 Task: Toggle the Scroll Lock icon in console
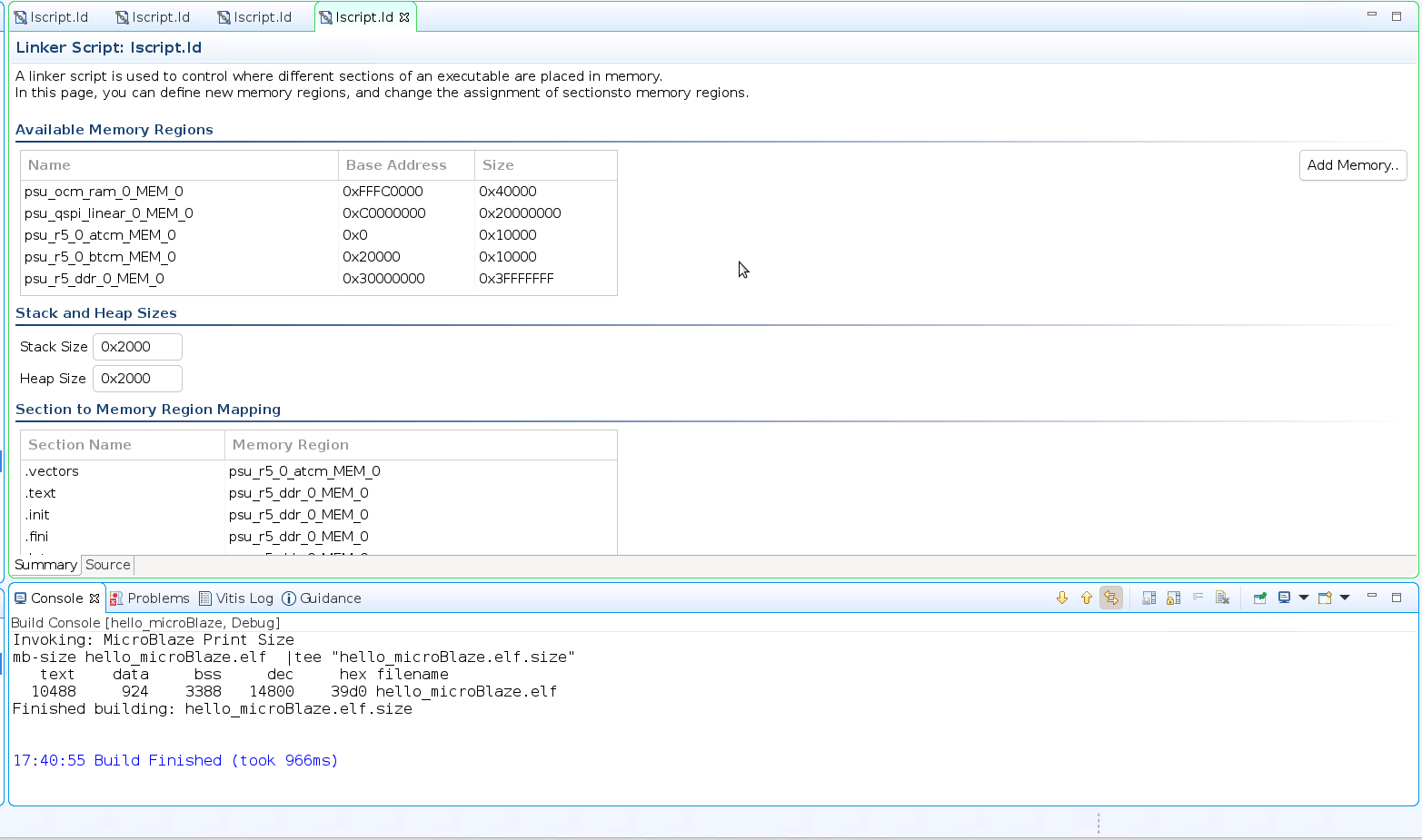point(1173,598)
